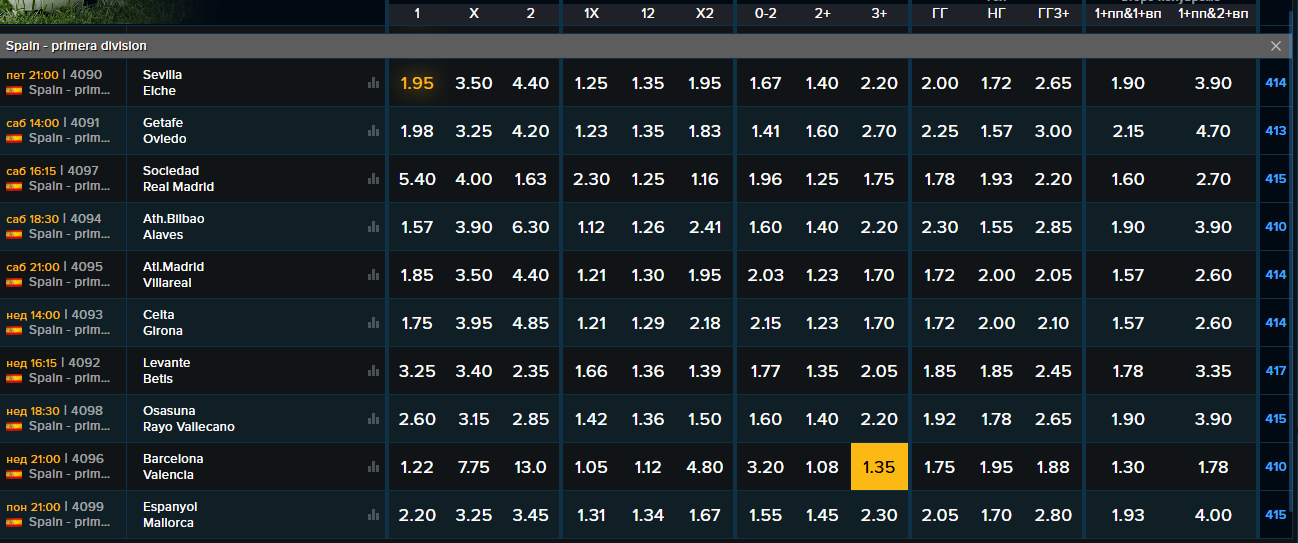Open statistics chart icon for Osasuna vs Rayo Vallecano
Viewport: 1298px width, 543px height.
point(373,419)
